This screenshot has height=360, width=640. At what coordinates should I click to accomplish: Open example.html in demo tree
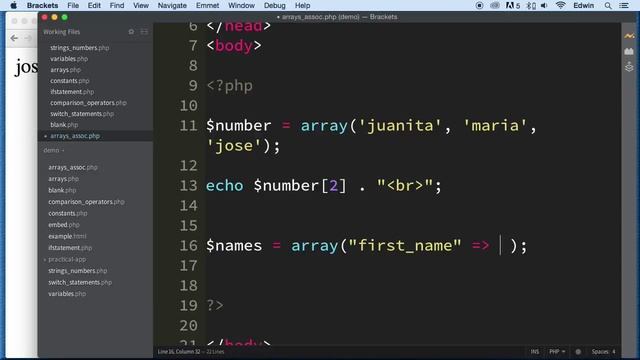point(67,236)
